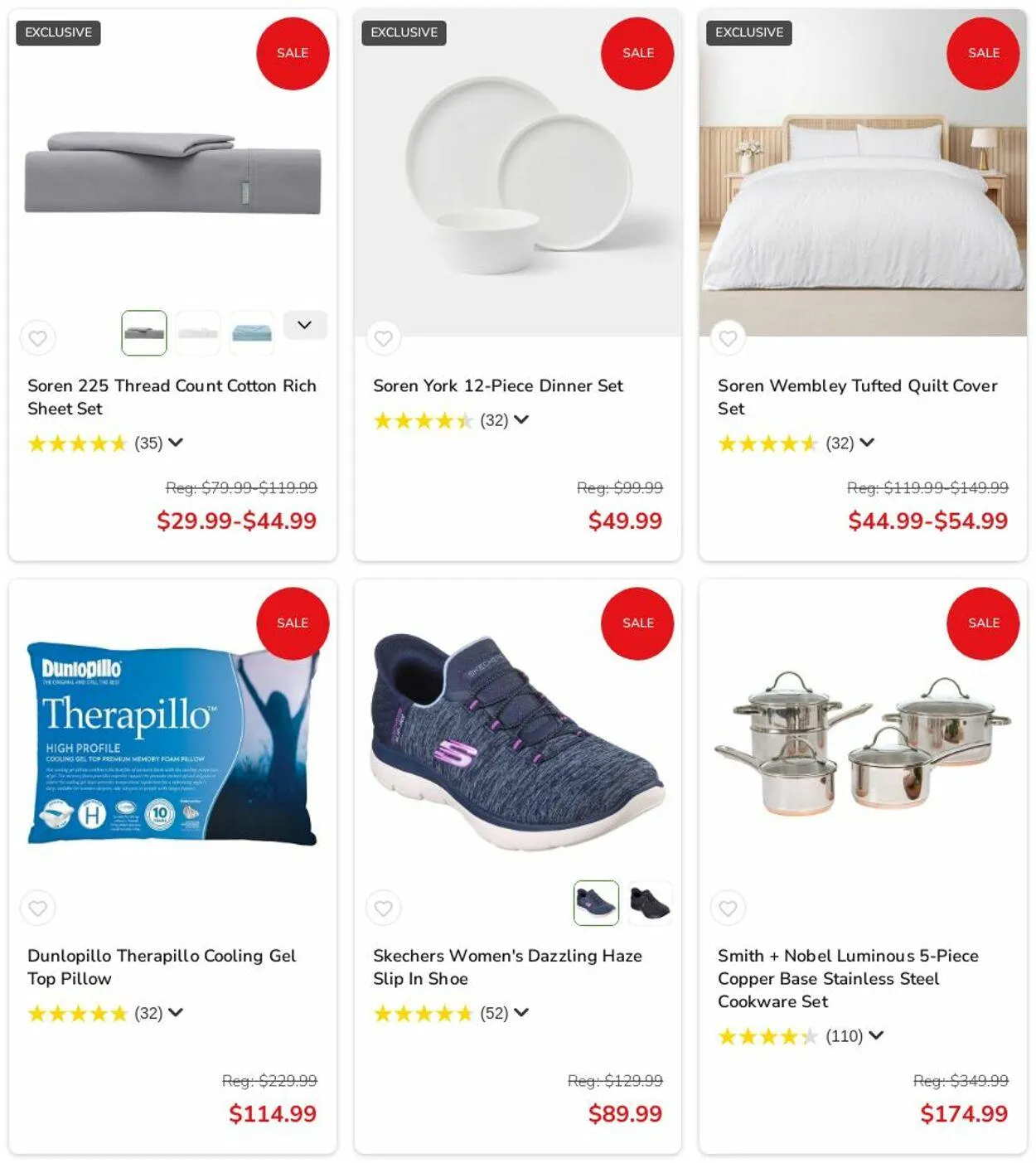Favorite the Soren York Dinner Set
This screenshot has height=1163, width=1036.
tap(384, 338)
